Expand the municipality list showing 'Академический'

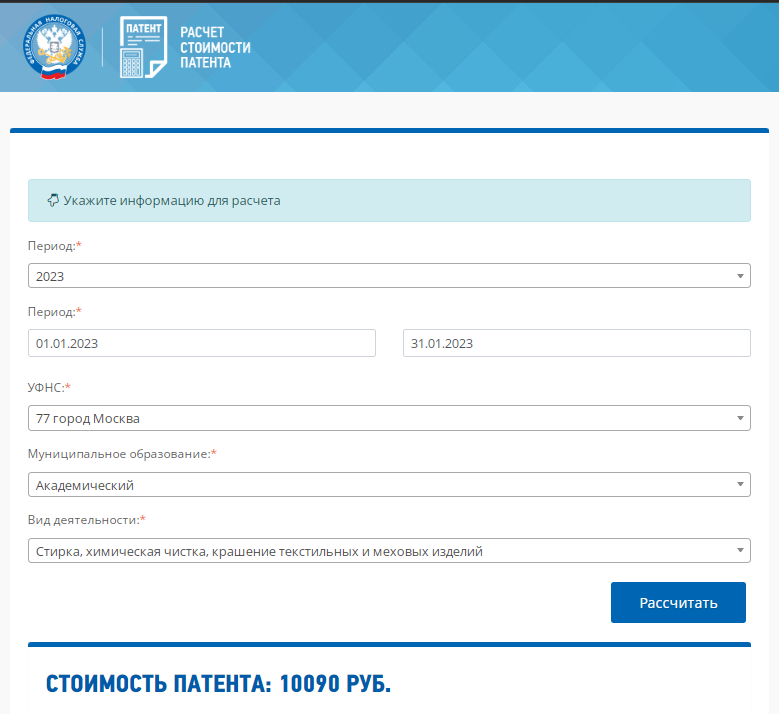pyautogui.click(x=380, y=485)
